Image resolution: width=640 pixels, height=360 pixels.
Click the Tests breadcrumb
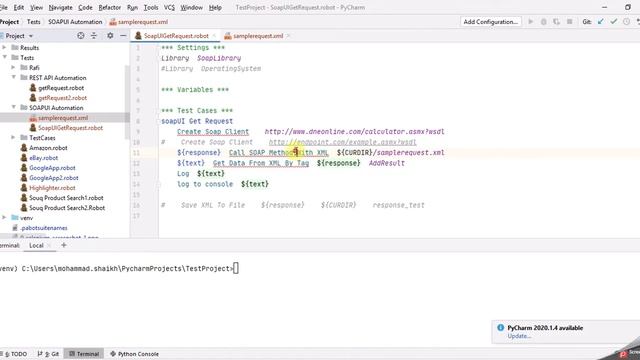tap(33, 22)
